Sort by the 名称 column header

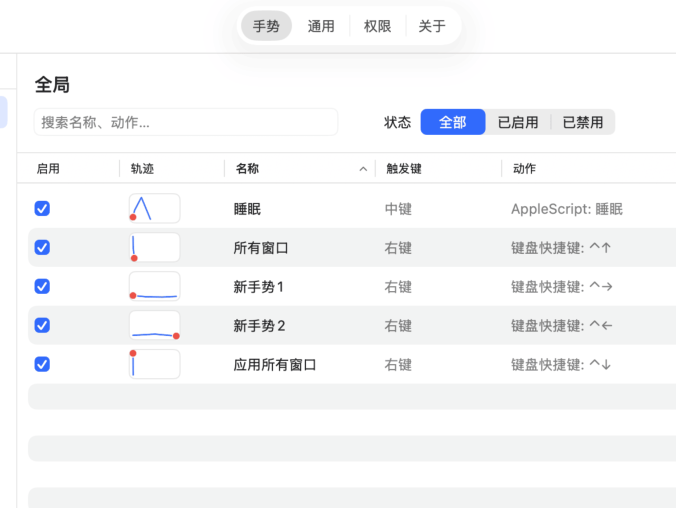tap(247, 169)
